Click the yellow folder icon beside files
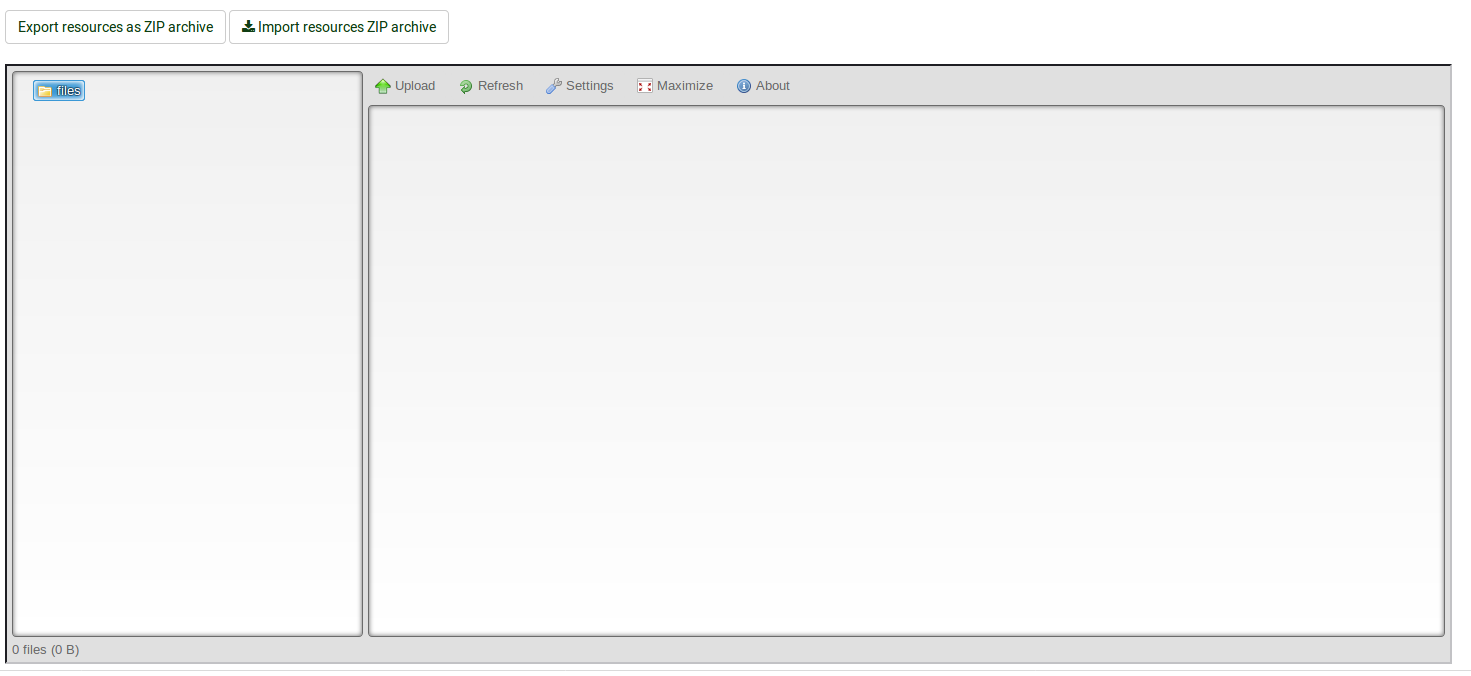The image size is (1471, 676). [44, 91]
